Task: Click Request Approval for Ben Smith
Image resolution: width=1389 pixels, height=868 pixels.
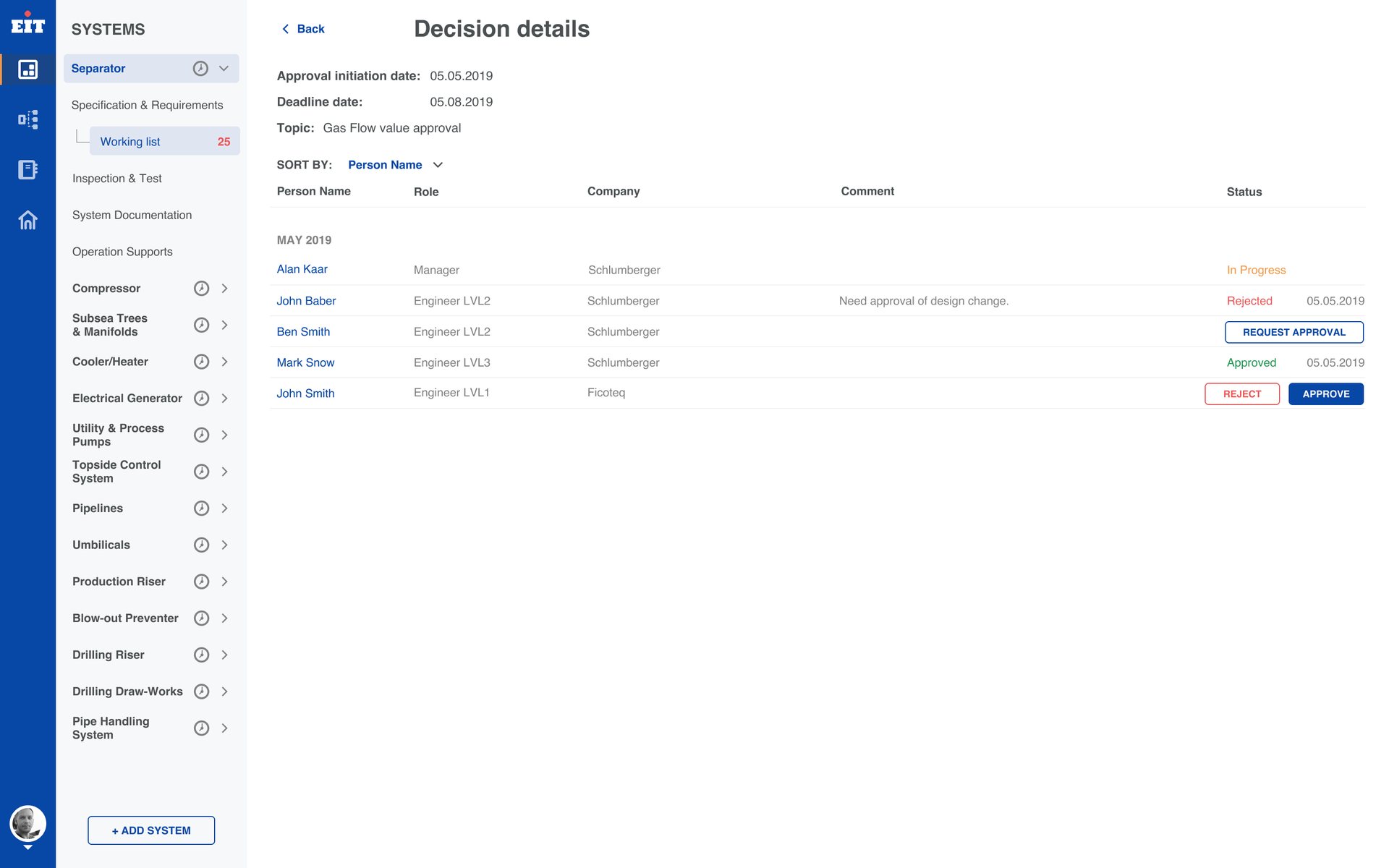Action: (x=1294, y=332)
